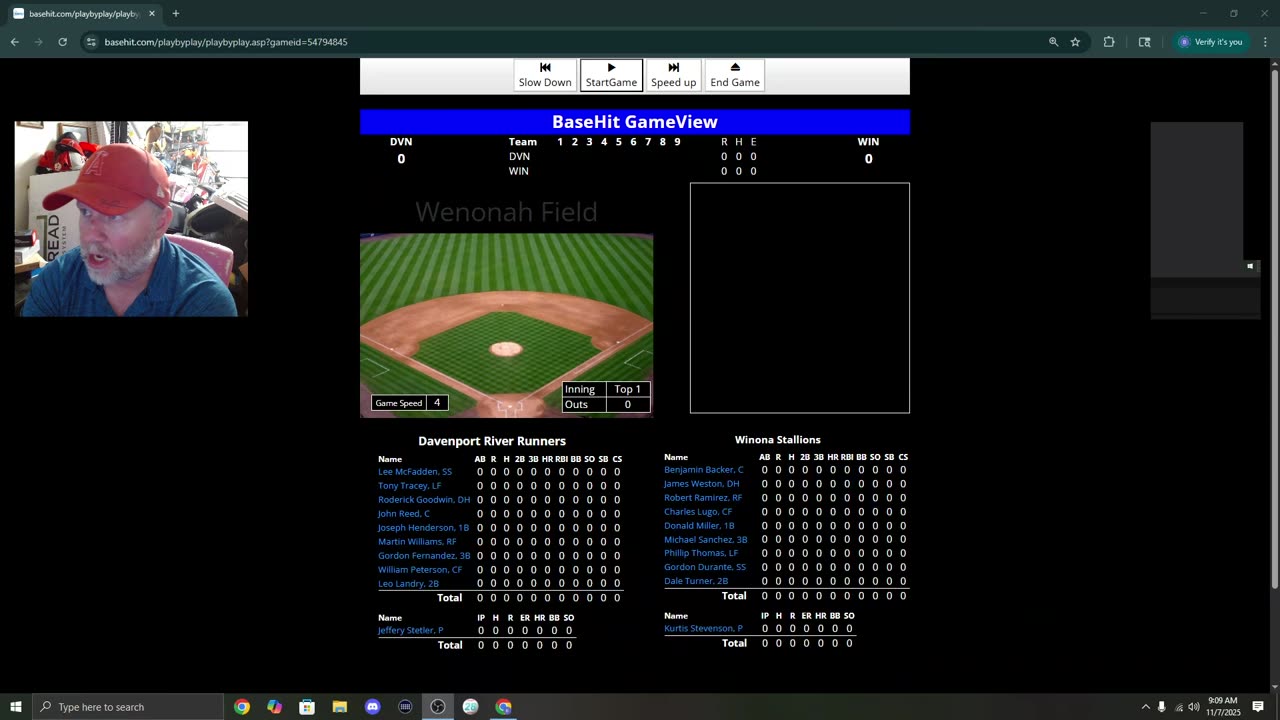The height and width of the screenshot is (720, 1280).
Task: Open a new browser tab
Action: pos(176,14)
